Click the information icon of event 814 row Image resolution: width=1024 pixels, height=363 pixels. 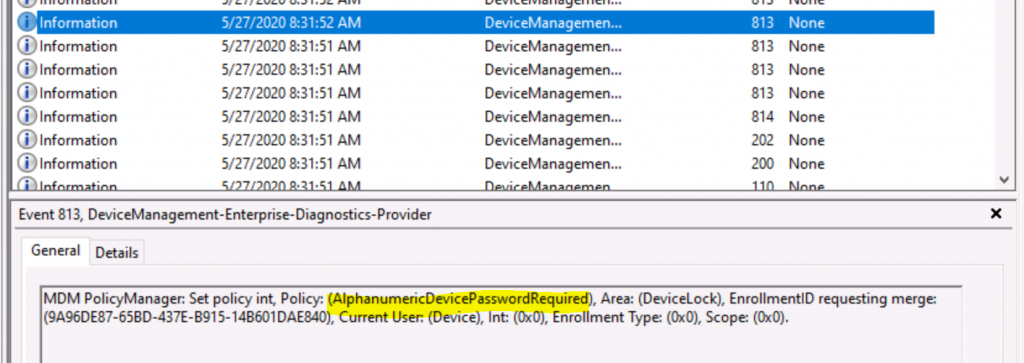26,117
